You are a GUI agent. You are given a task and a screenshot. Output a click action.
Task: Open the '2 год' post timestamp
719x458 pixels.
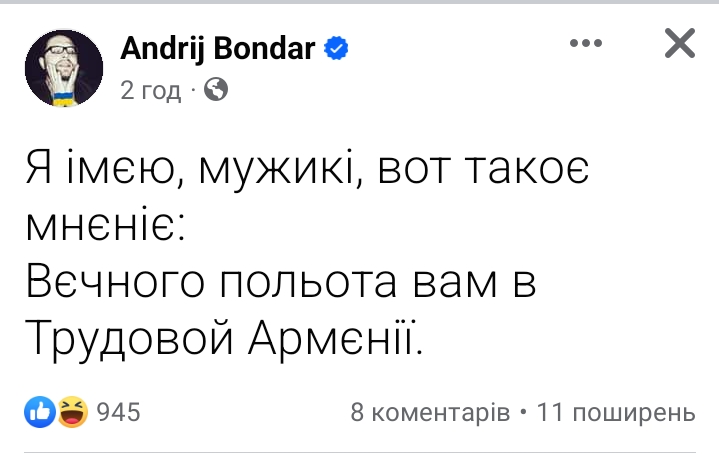[x=150, y=90]
